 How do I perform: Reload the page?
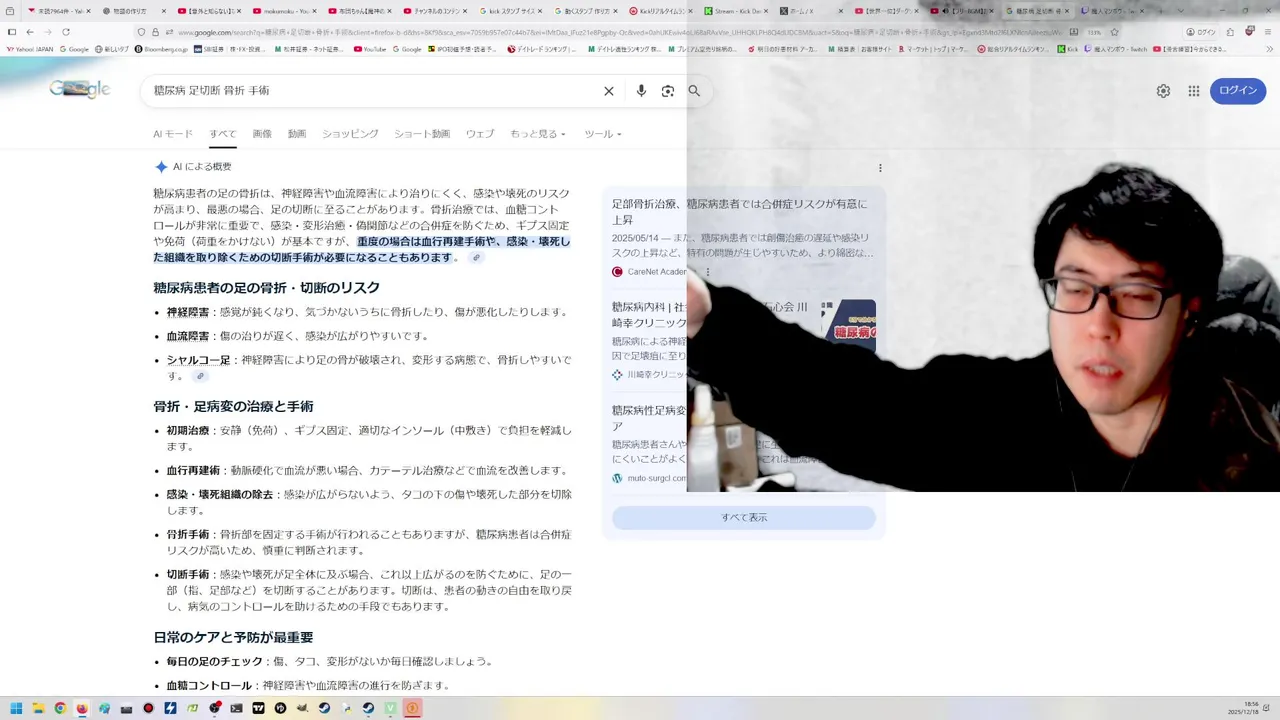[x=65, y=32]
